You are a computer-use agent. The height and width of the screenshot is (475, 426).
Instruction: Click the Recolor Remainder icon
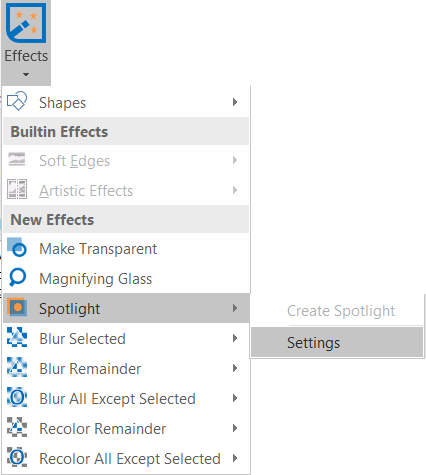coord(17,427)
